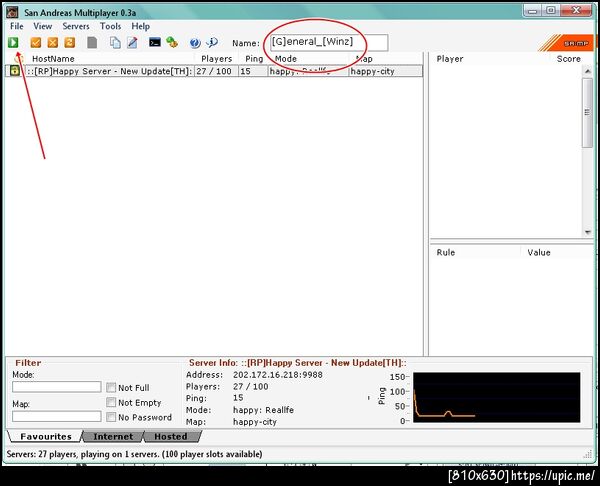
Task: Sort by Players column header
Action: (217, 59)
